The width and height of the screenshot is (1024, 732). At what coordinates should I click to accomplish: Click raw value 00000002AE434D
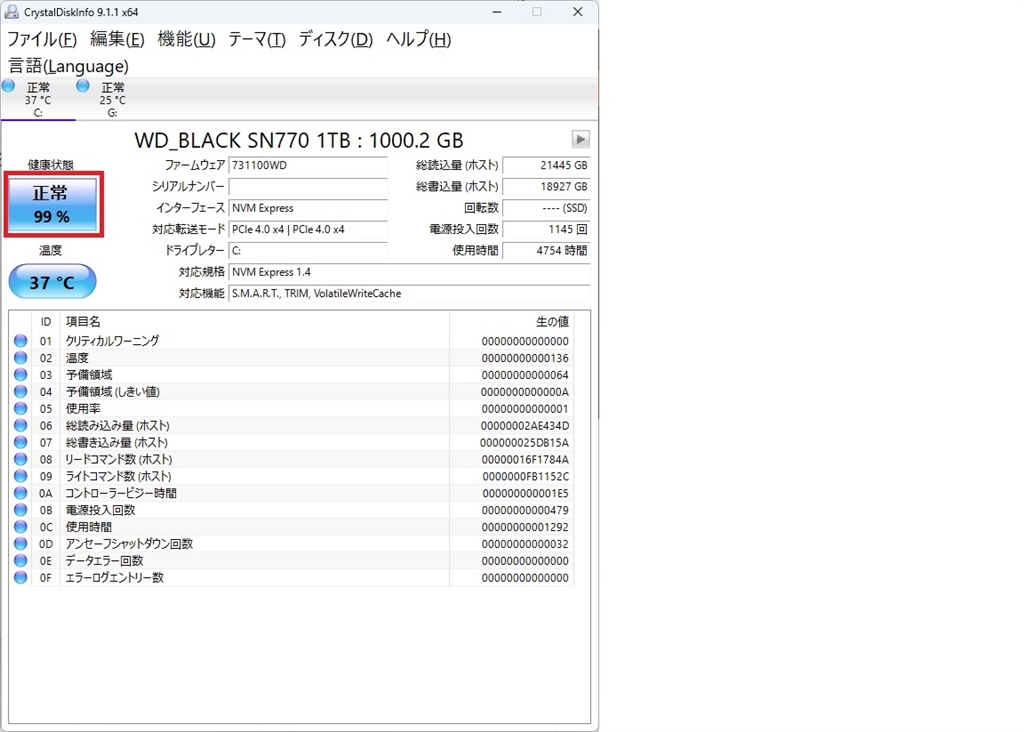(525, 426)
